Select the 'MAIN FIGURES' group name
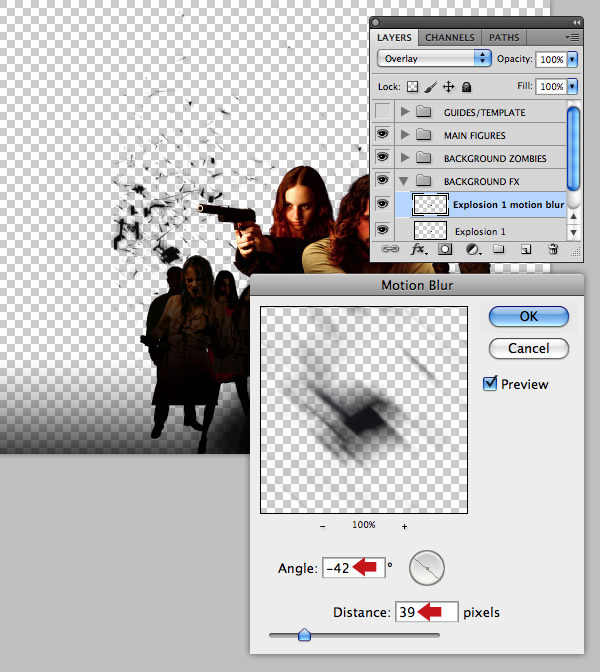Screen dimensions: 600x672 pyautogui.click(x=475, y=135)
